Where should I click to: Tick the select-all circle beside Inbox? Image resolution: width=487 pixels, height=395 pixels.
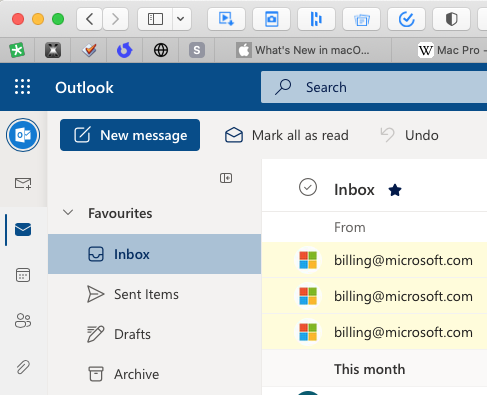[308, 187]
